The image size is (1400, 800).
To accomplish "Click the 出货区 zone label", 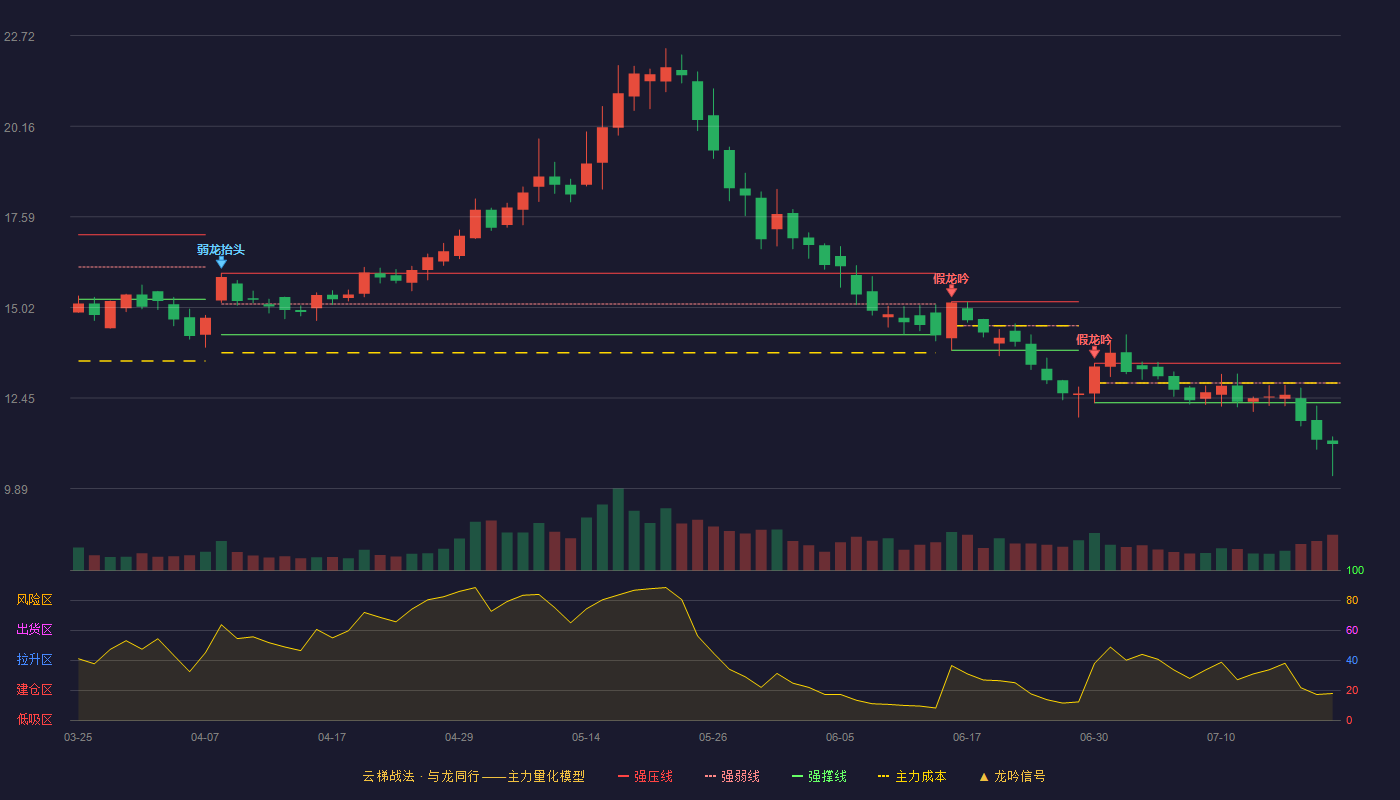I will 35,630.
